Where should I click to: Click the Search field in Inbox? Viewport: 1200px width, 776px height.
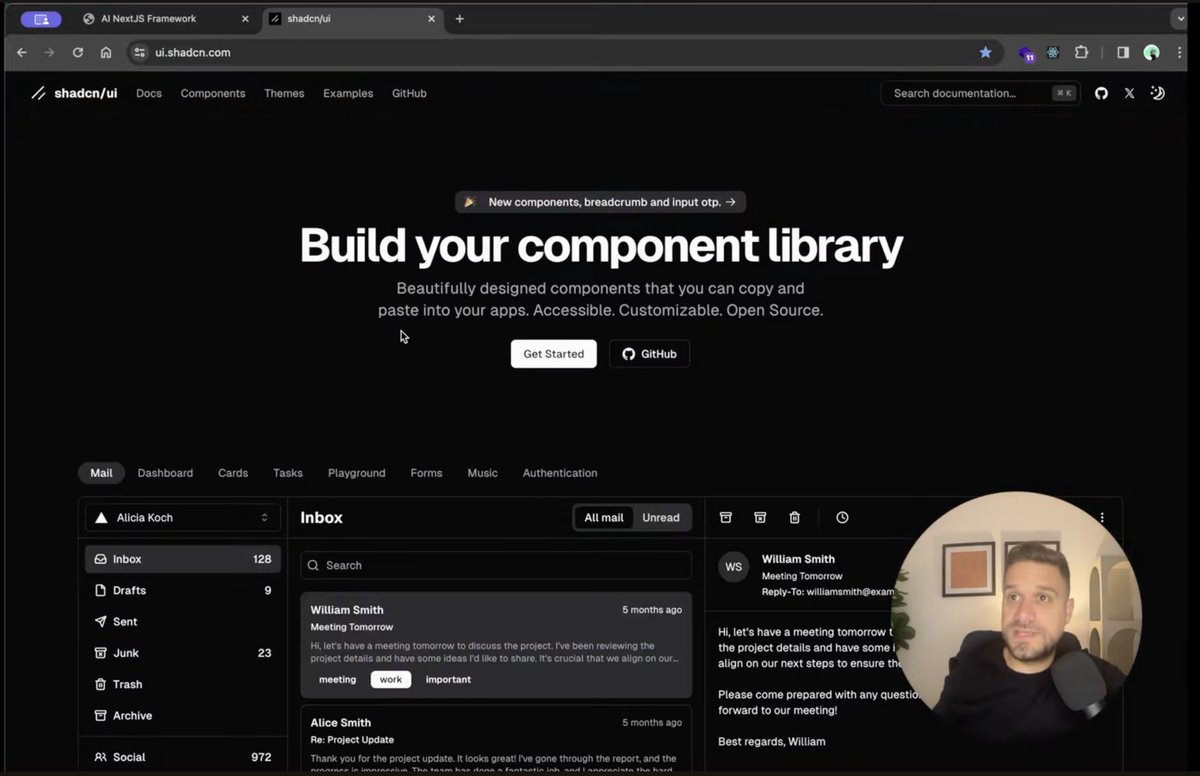pos(496,565)
